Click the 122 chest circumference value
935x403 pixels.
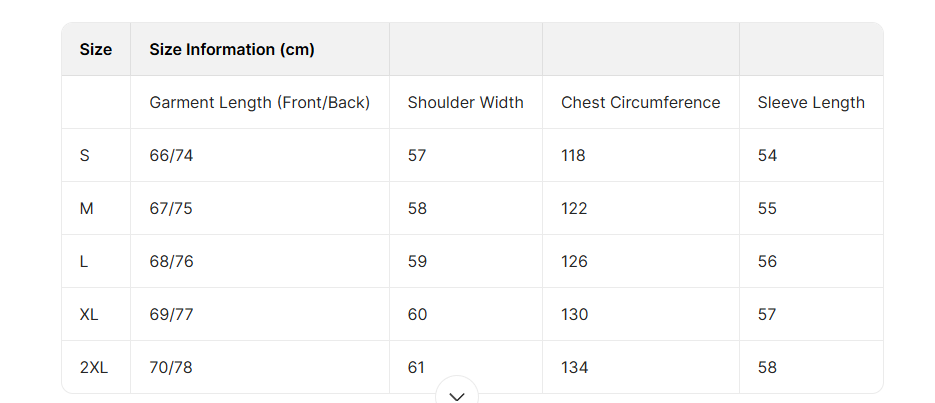(x=574, y=208)
